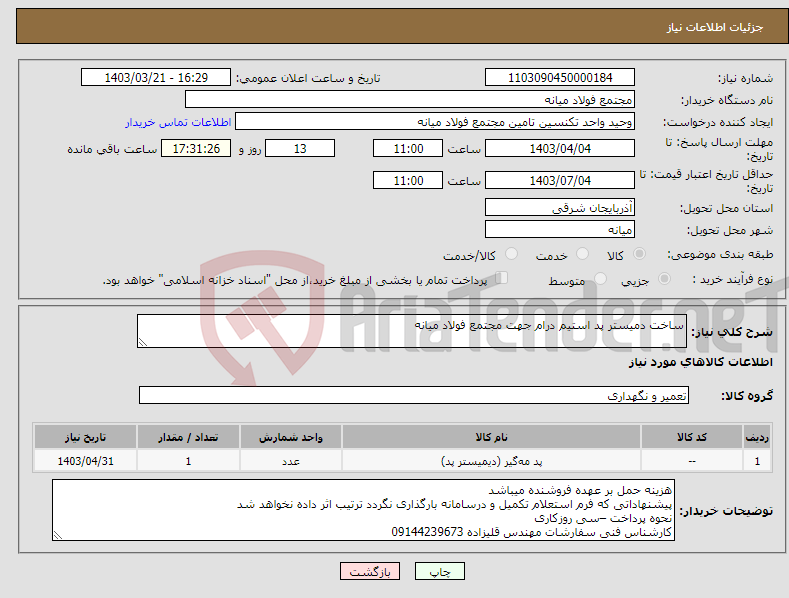Click the کد کالا column header
Viewport: 789px width, 598px height.
point(692,437)
